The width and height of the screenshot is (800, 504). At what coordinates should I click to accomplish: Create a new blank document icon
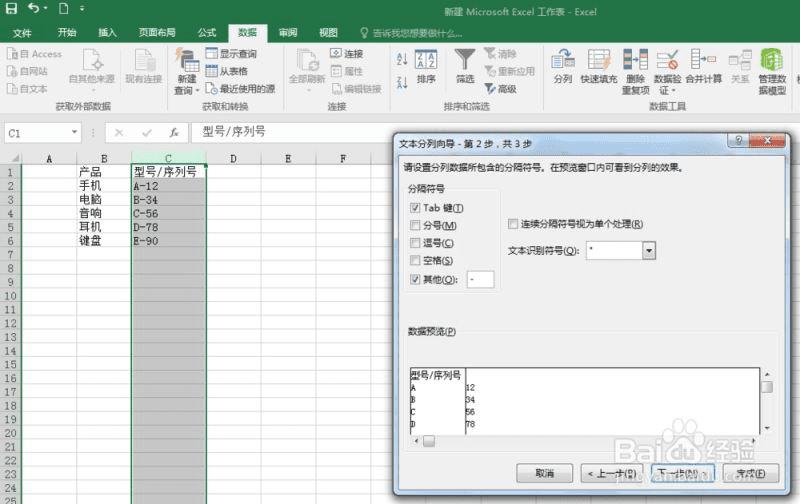[63, 8]
